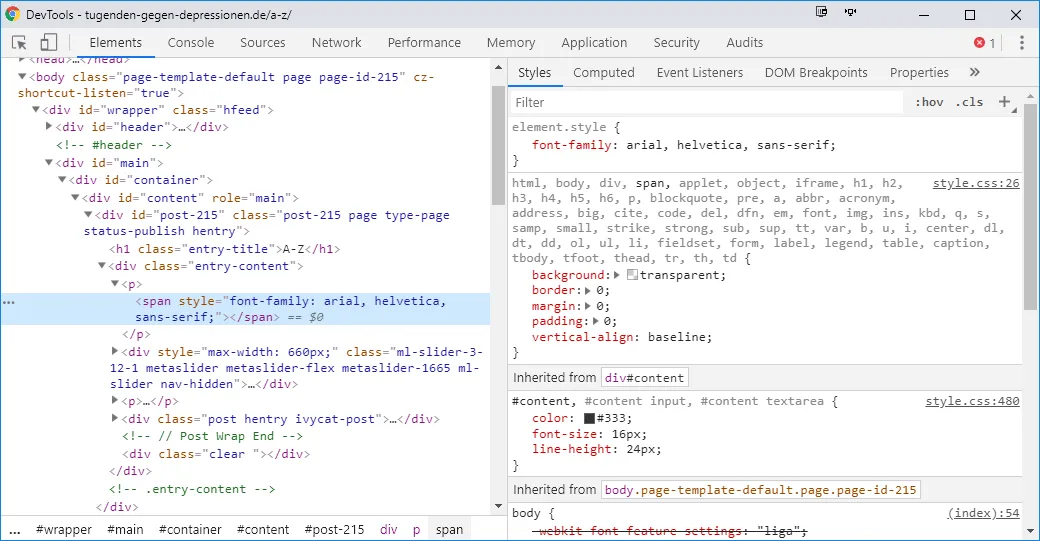
Task: Collapse the div#main node
Action: click(x=48, y=162)
